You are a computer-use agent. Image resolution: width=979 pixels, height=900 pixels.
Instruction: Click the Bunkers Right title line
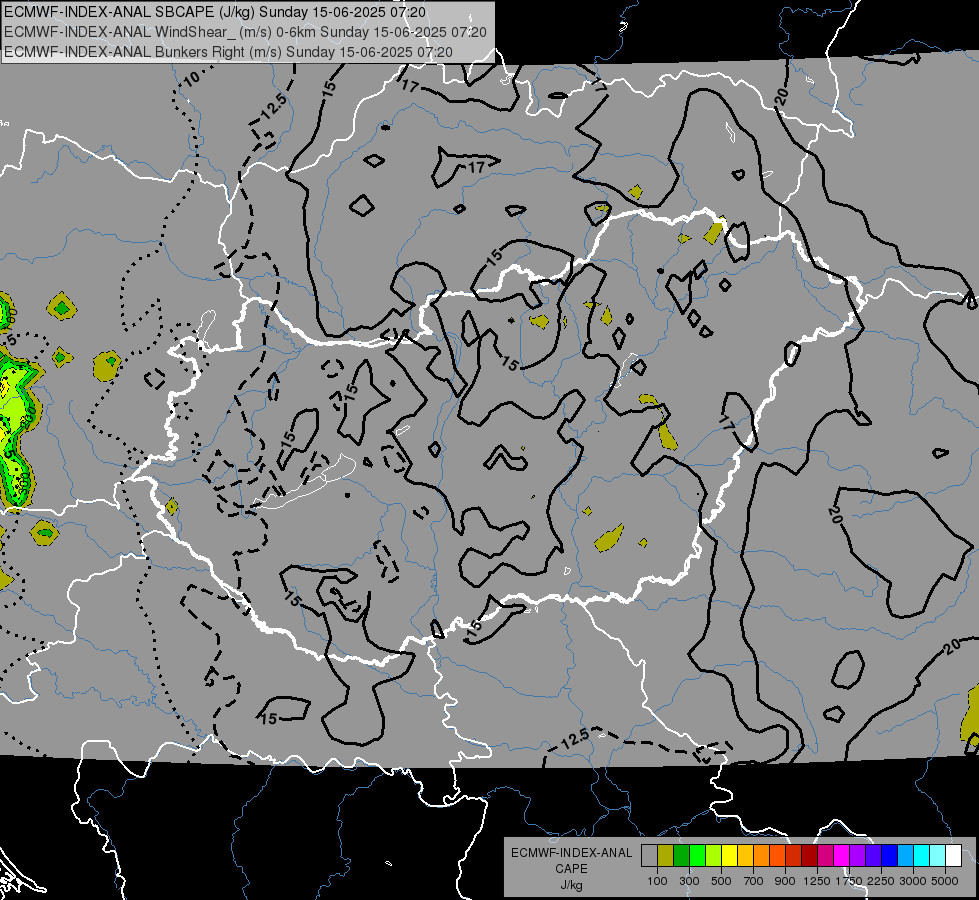pos(229,52)
